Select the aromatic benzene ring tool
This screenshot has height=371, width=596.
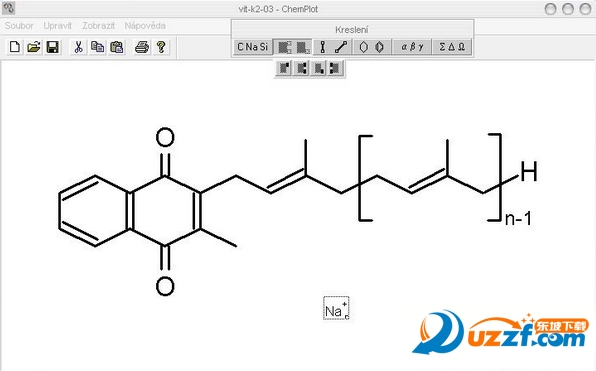(x=380, y=47)
